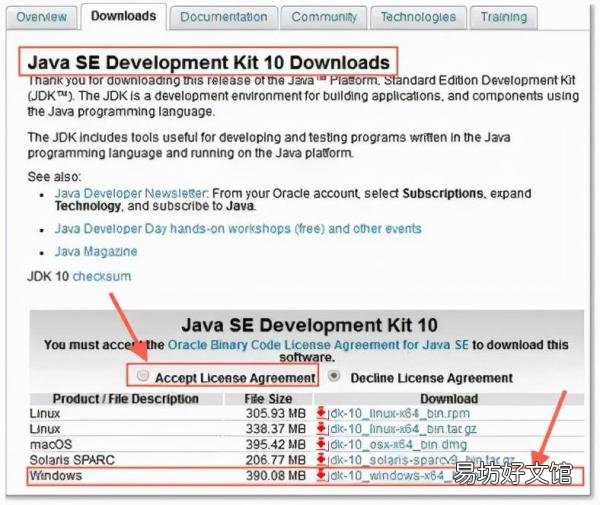
Task: Click the 305.93 MB file size
Action: tap(276, 414)
